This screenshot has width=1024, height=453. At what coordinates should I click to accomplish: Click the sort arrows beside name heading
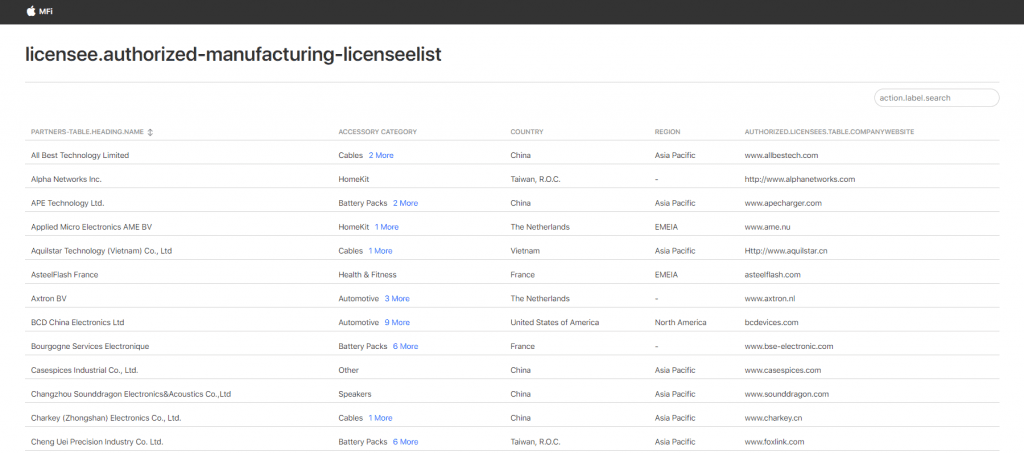point(151,132)
